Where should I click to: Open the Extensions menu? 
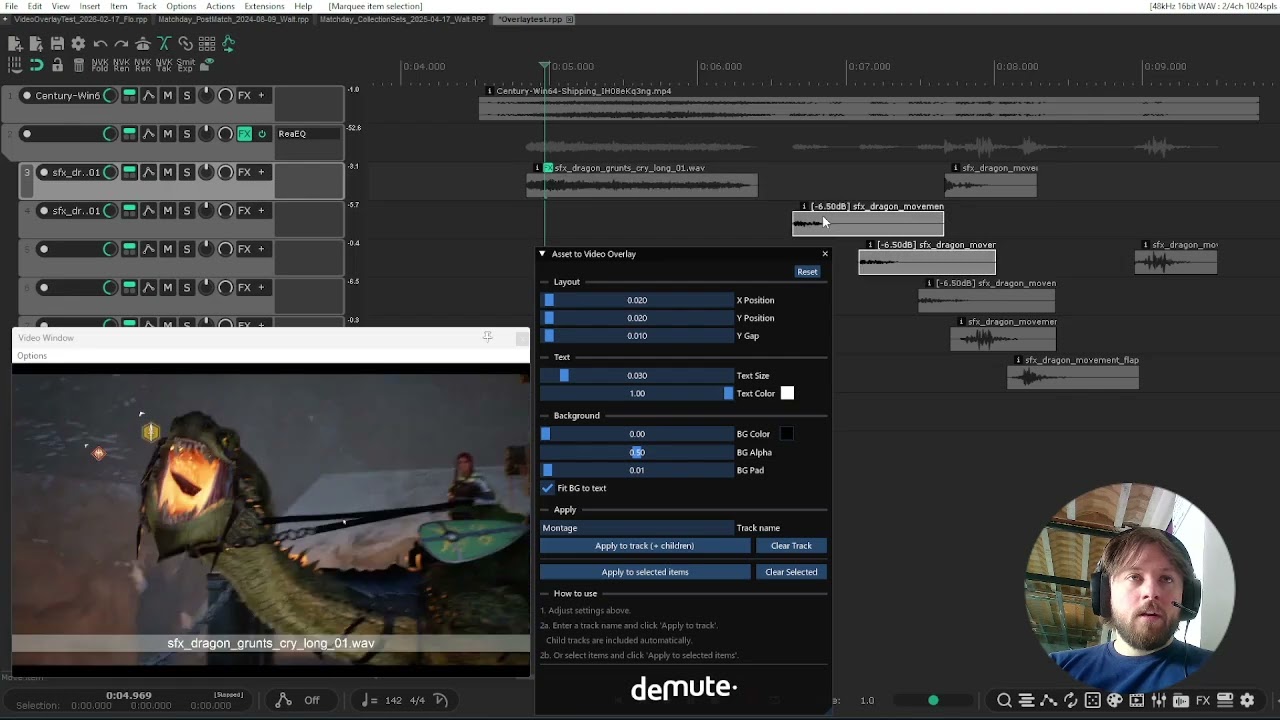(x=264, y=6)
